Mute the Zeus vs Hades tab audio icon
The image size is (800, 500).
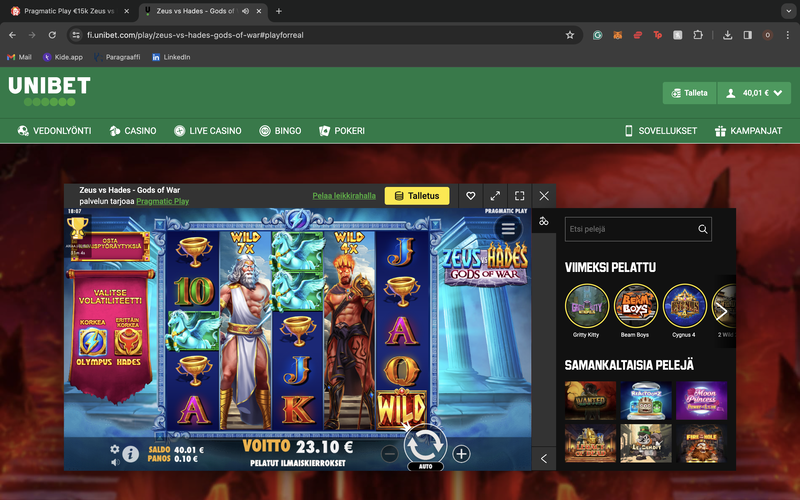[245, 11]
